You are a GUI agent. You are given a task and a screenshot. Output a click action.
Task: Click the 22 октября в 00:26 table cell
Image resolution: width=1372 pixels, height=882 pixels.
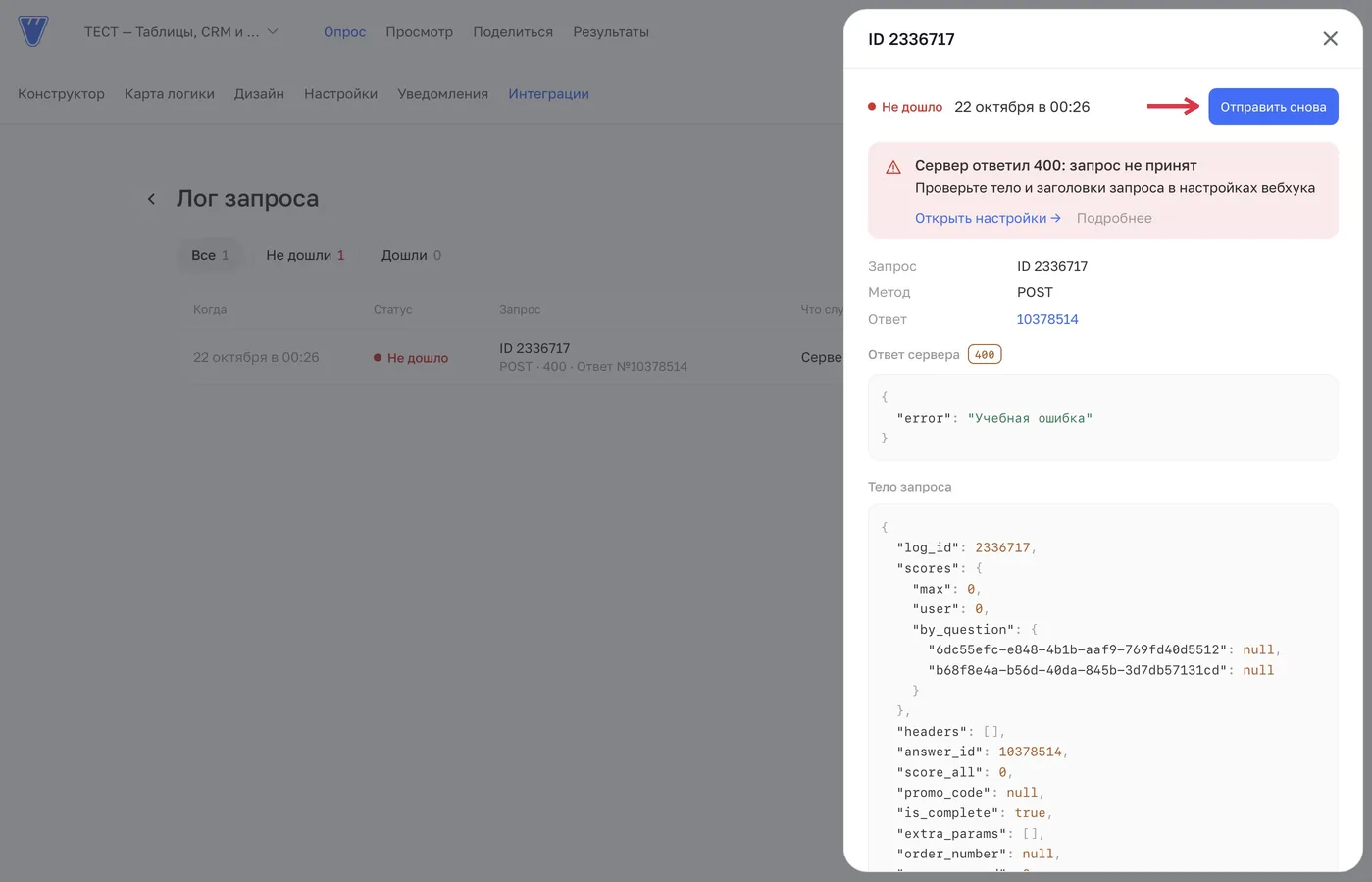tap(256, 357)
